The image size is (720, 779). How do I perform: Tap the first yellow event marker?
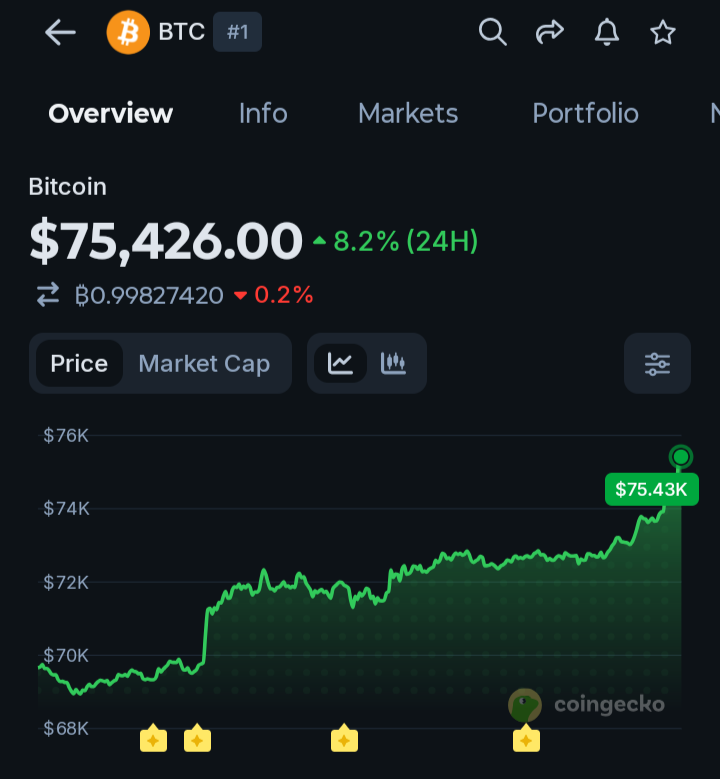click(x=154, y=739)
